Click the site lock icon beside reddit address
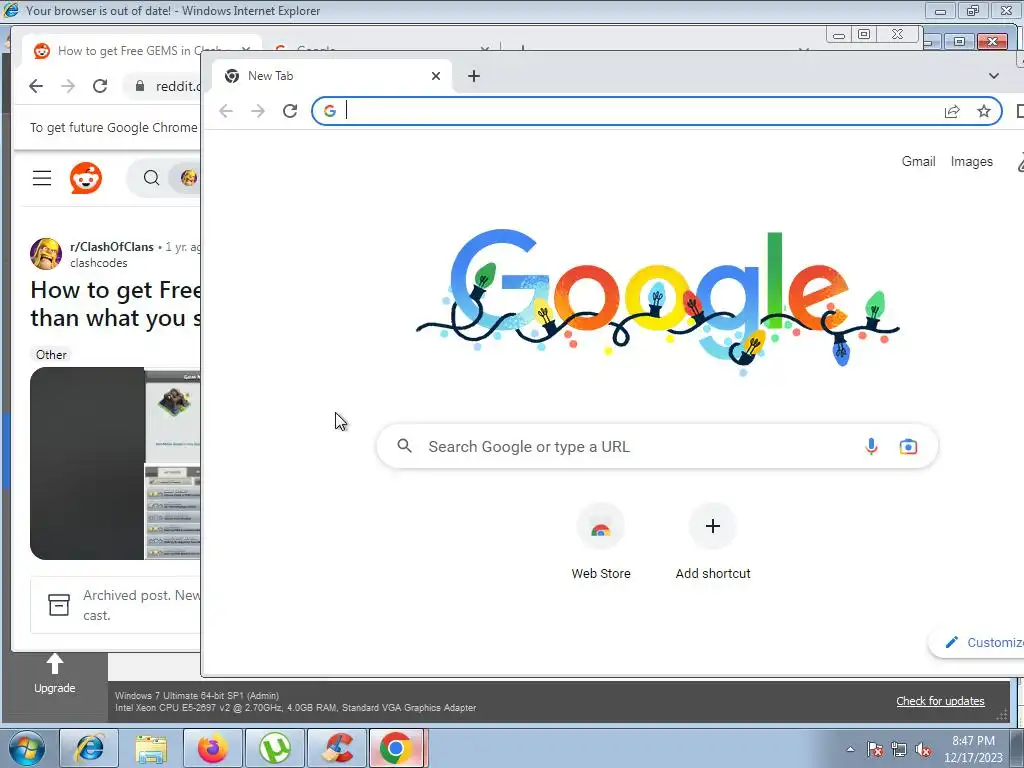1024x768 pixels. [140, 86]
